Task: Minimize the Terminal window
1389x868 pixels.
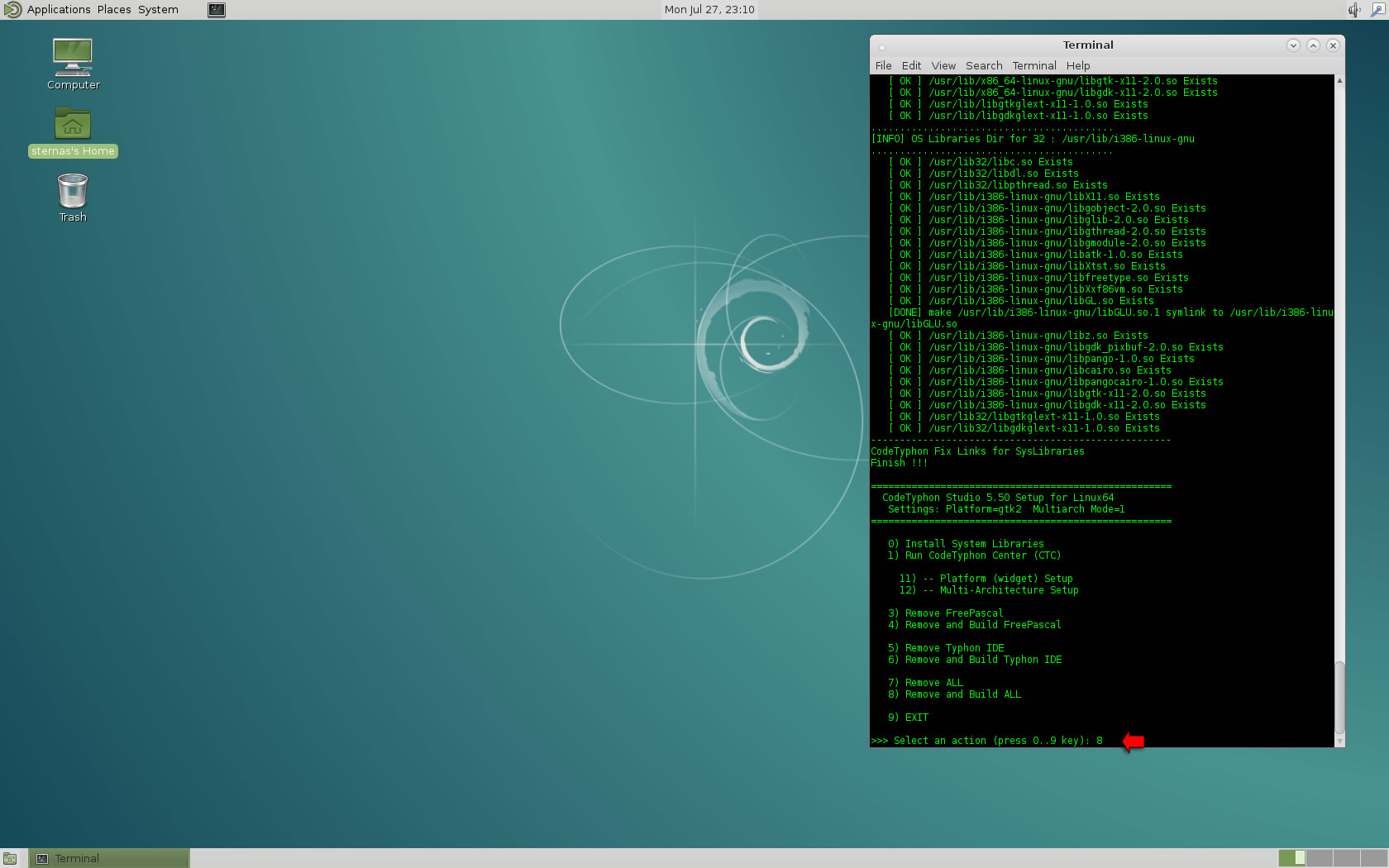Action: click(x=1293, y=45)
